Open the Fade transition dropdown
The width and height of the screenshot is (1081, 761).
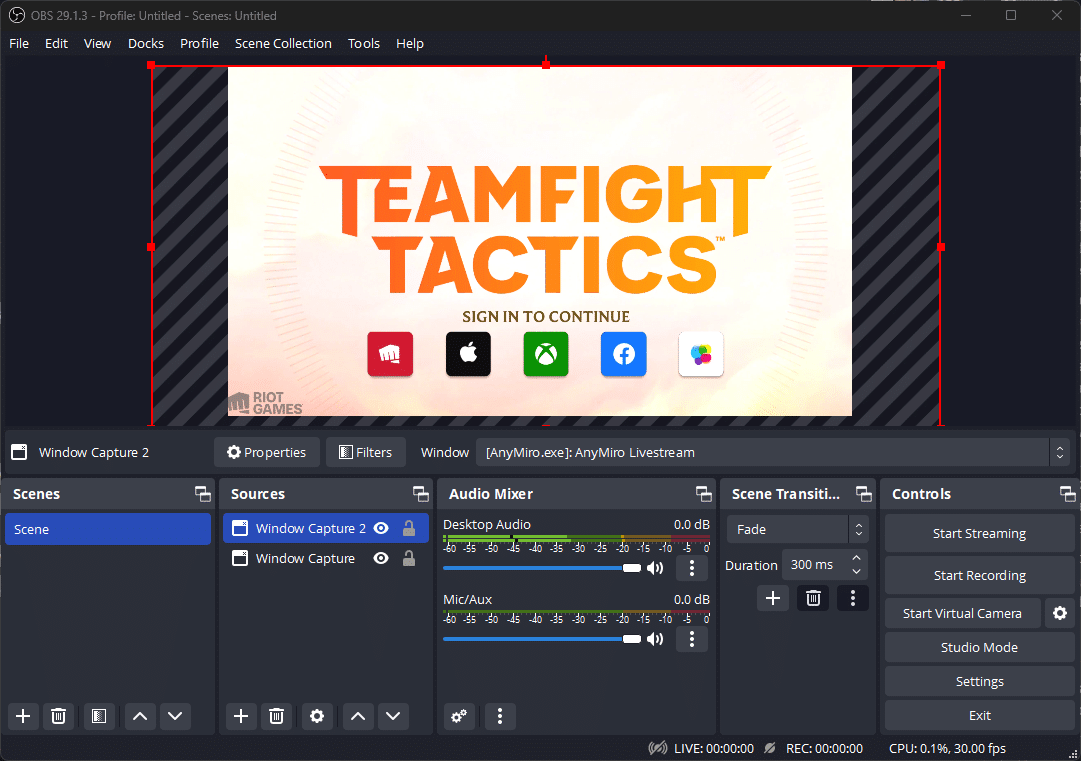click(798, 529)
